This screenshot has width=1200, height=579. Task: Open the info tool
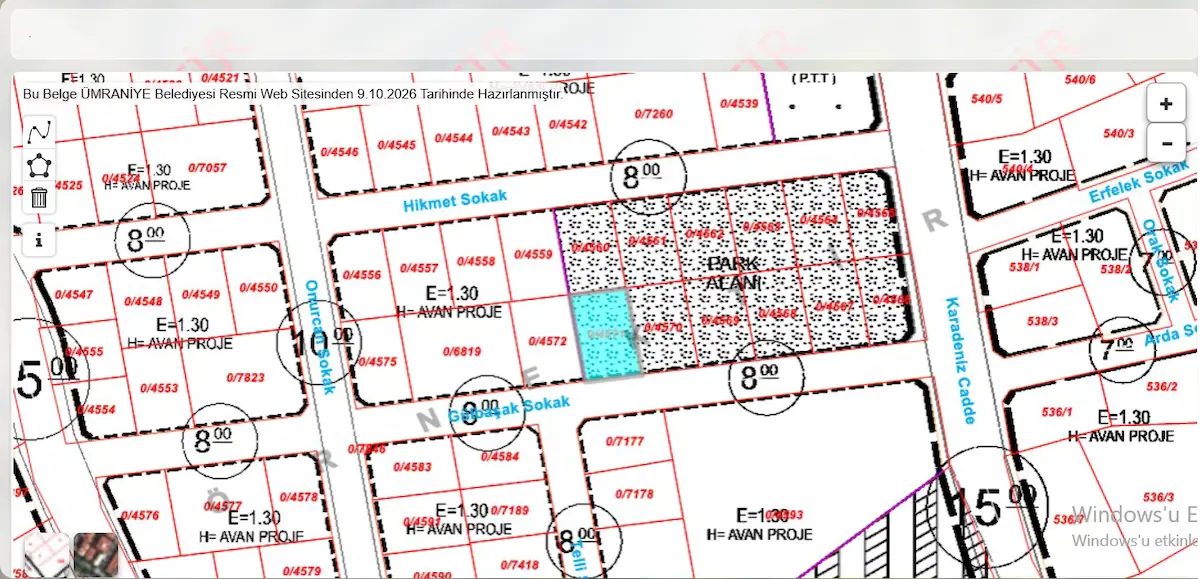(39, 240)
